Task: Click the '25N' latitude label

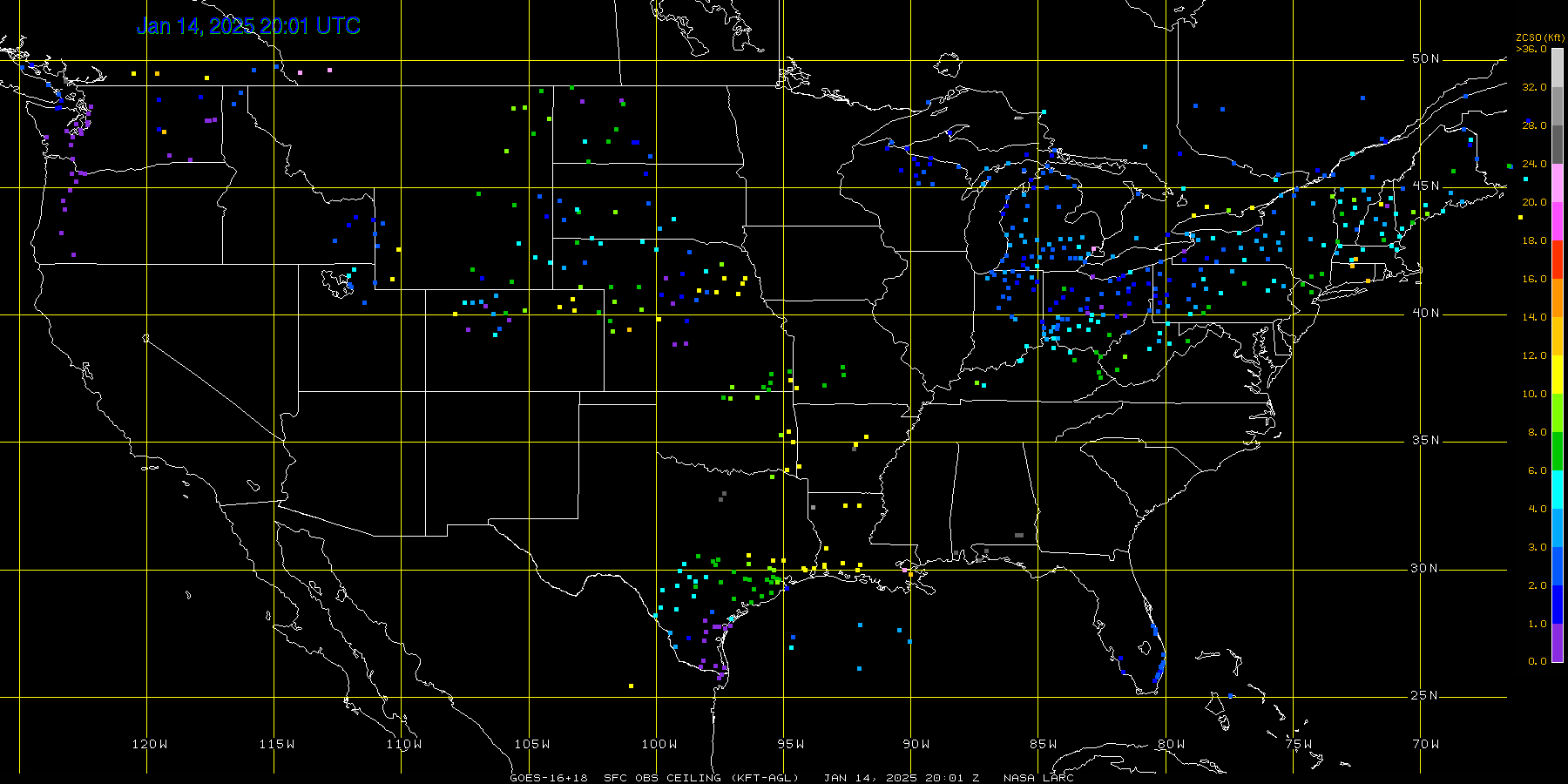Action: 1426,695
